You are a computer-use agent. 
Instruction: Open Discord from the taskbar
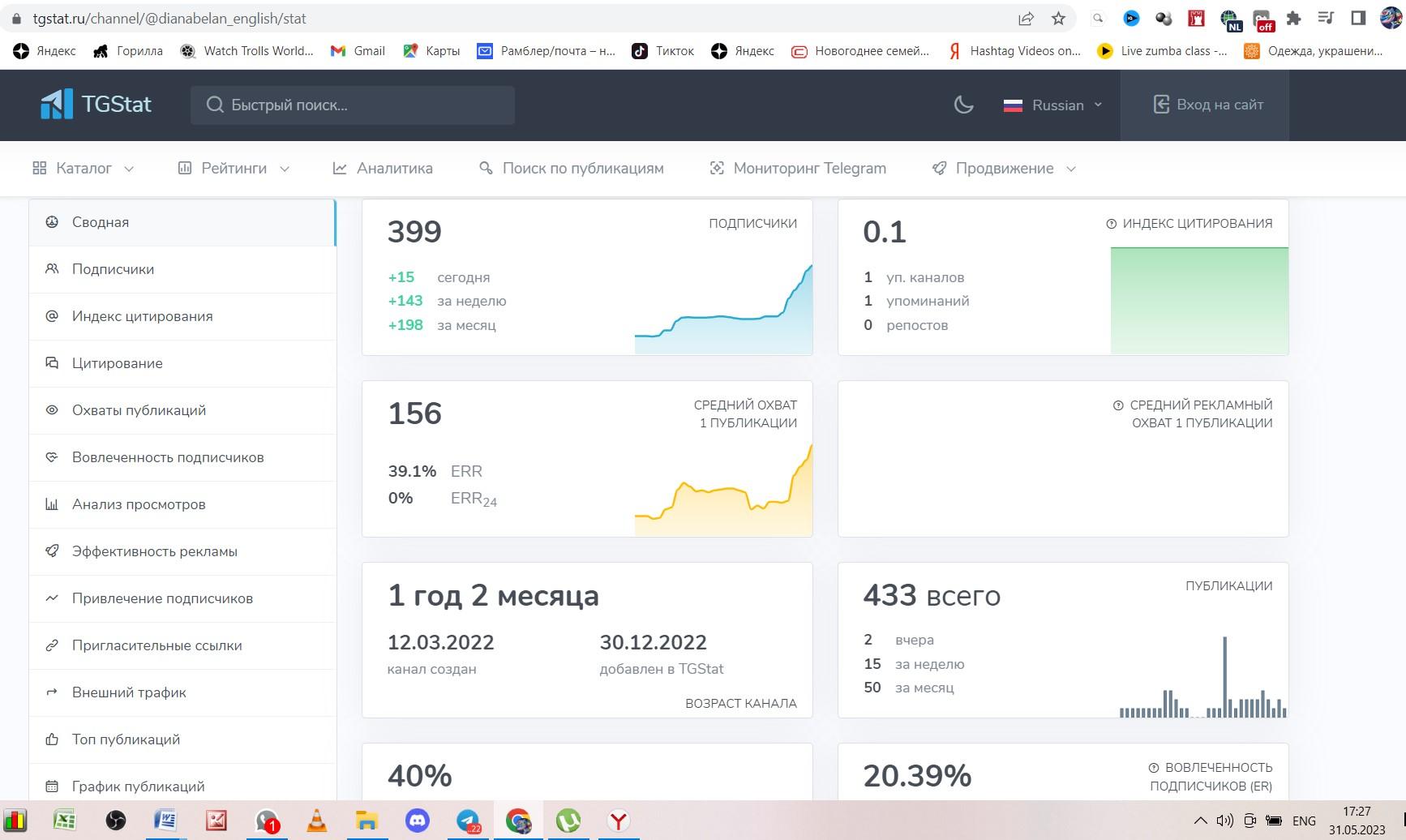[418, 821]
